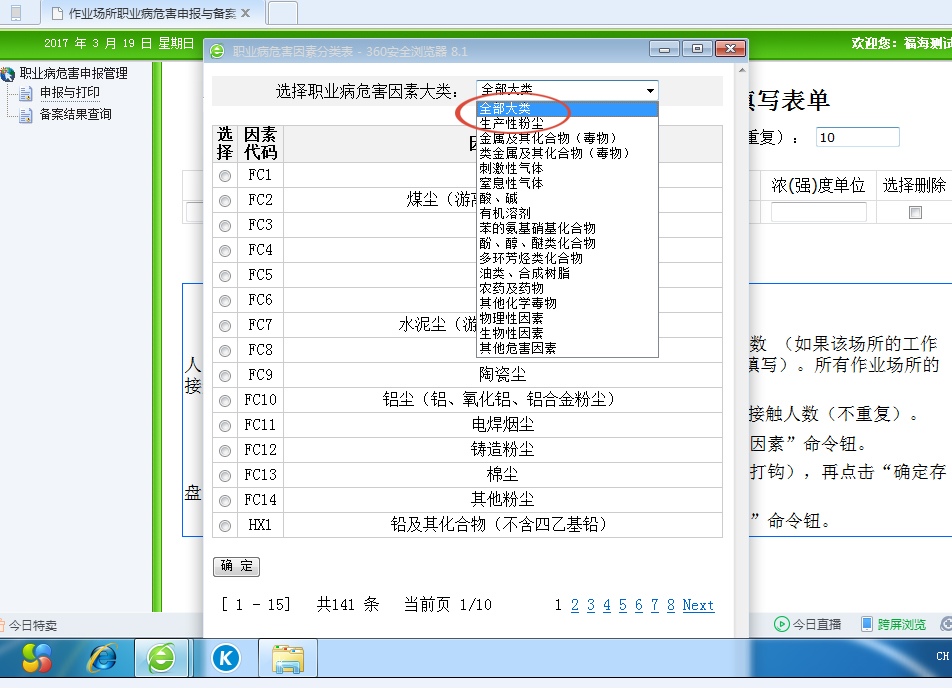Click the 今日直播 play icon
The height and width of the screenshot is (688, 952).
click(x=782, y=625)
